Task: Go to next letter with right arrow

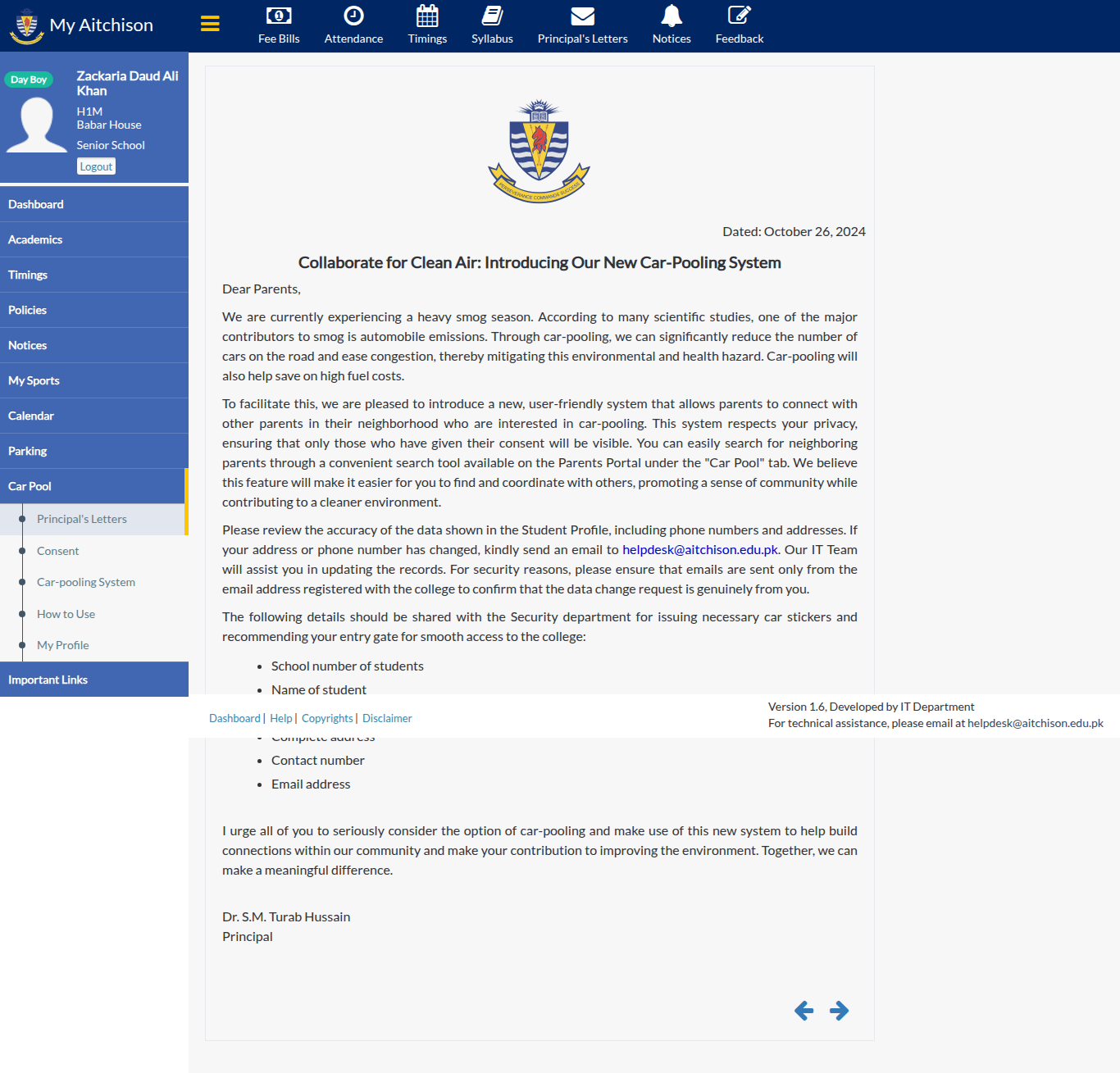Action: tap(839, 1011)
